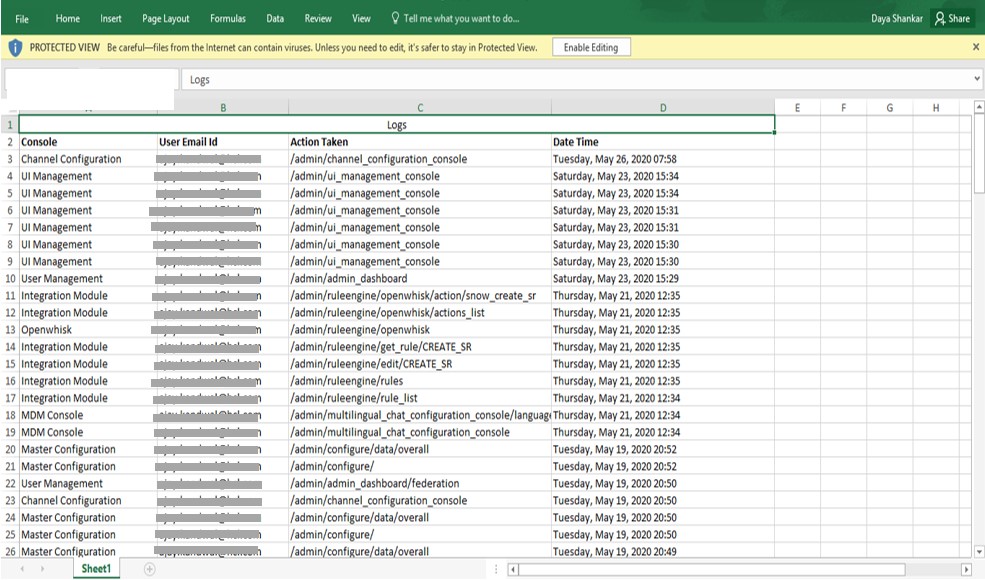The height and width of the screenshot is (580, 985).
Task: Open the File menu
Action: (x=22, y=18)
